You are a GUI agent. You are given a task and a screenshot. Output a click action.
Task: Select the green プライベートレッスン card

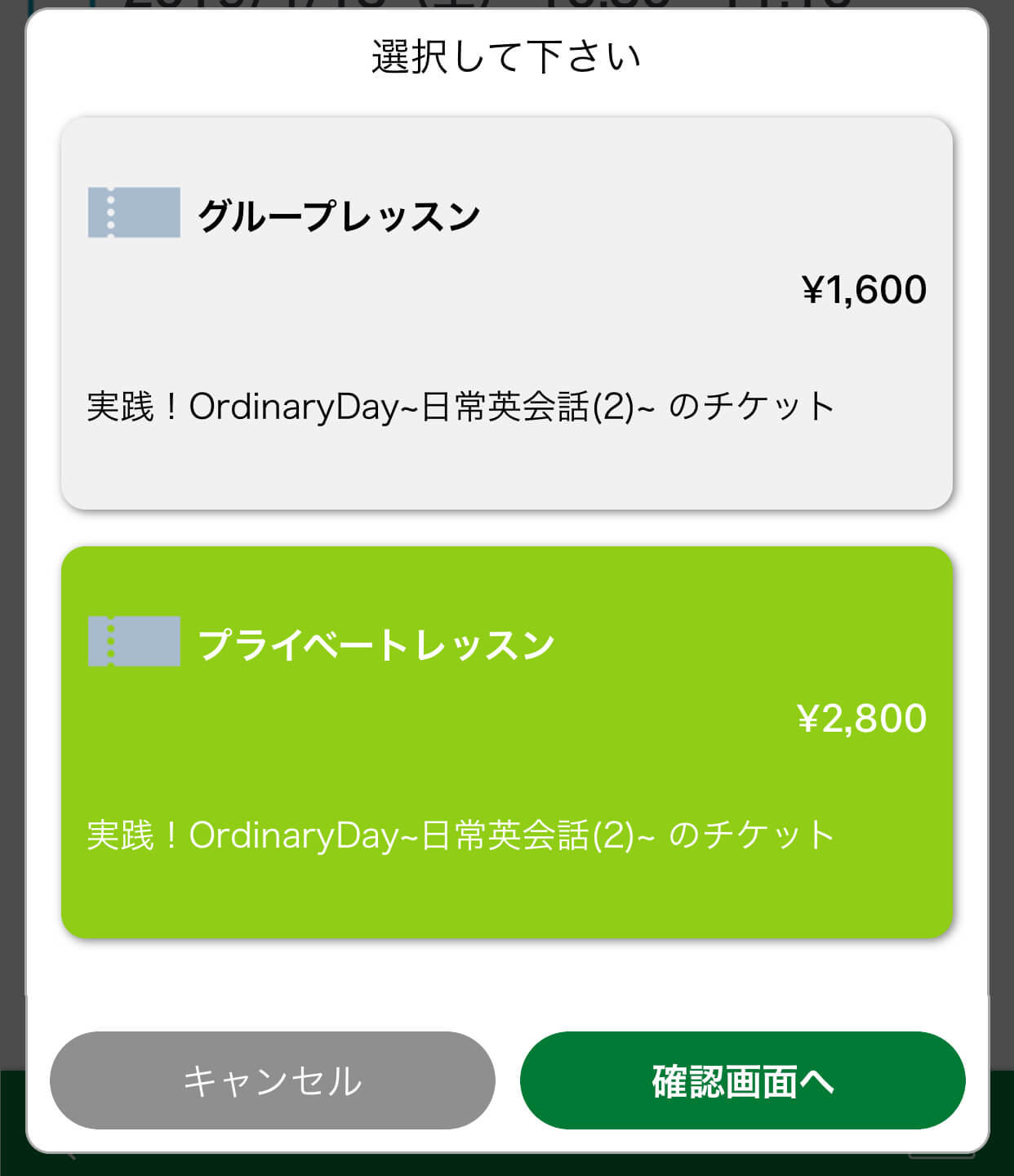click(x=507, y=742)
